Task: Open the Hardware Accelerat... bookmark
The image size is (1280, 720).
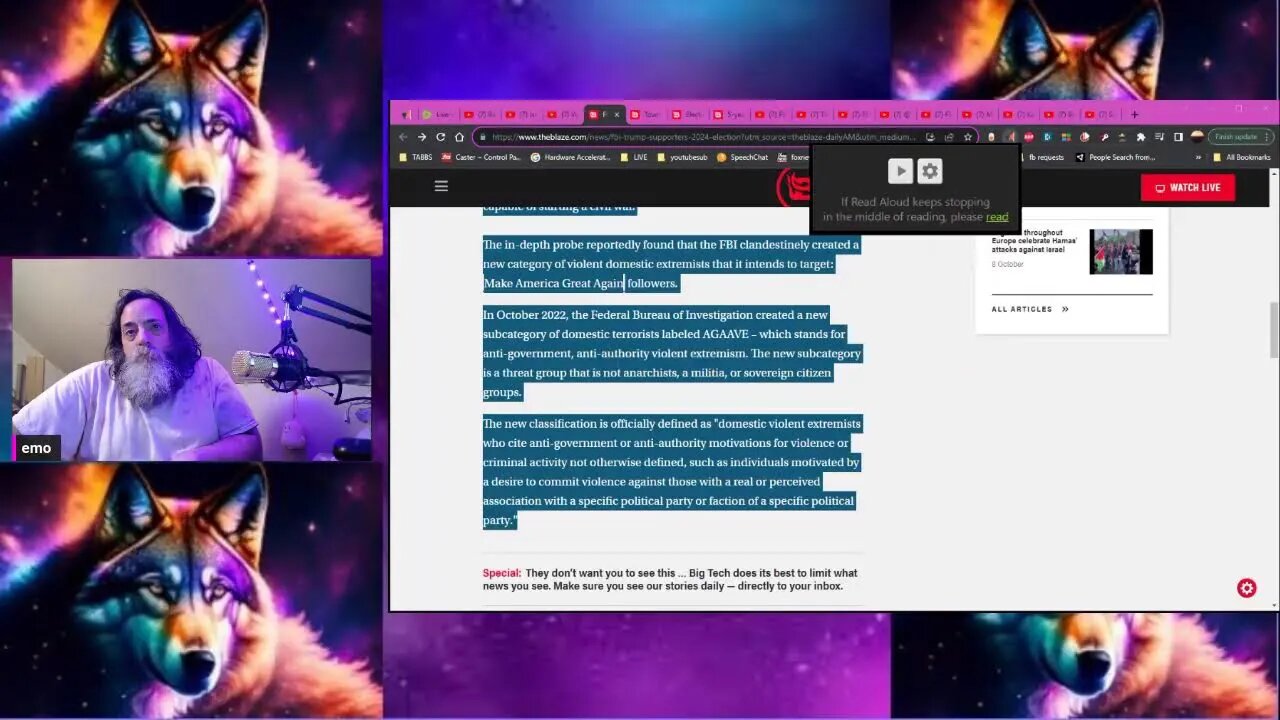Action: (x=571, y=157)
